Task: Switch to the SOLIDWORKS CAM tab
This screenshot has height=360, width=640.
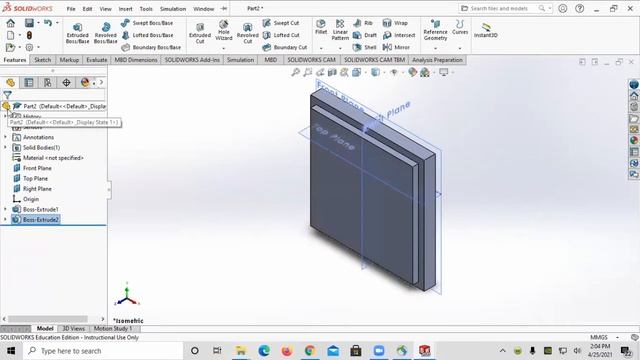Action: click(x=311, y=60)
